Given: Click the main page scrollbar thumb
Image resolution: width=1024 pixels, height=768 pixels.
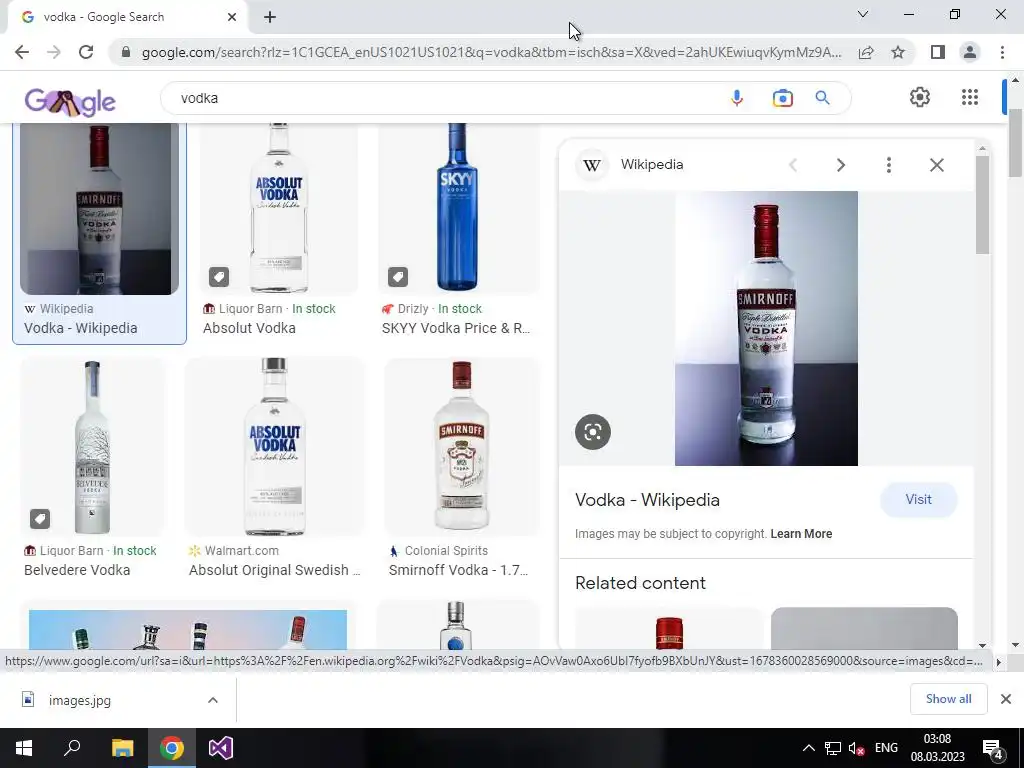Looking at the screenshot, I should coord(1016,143).
